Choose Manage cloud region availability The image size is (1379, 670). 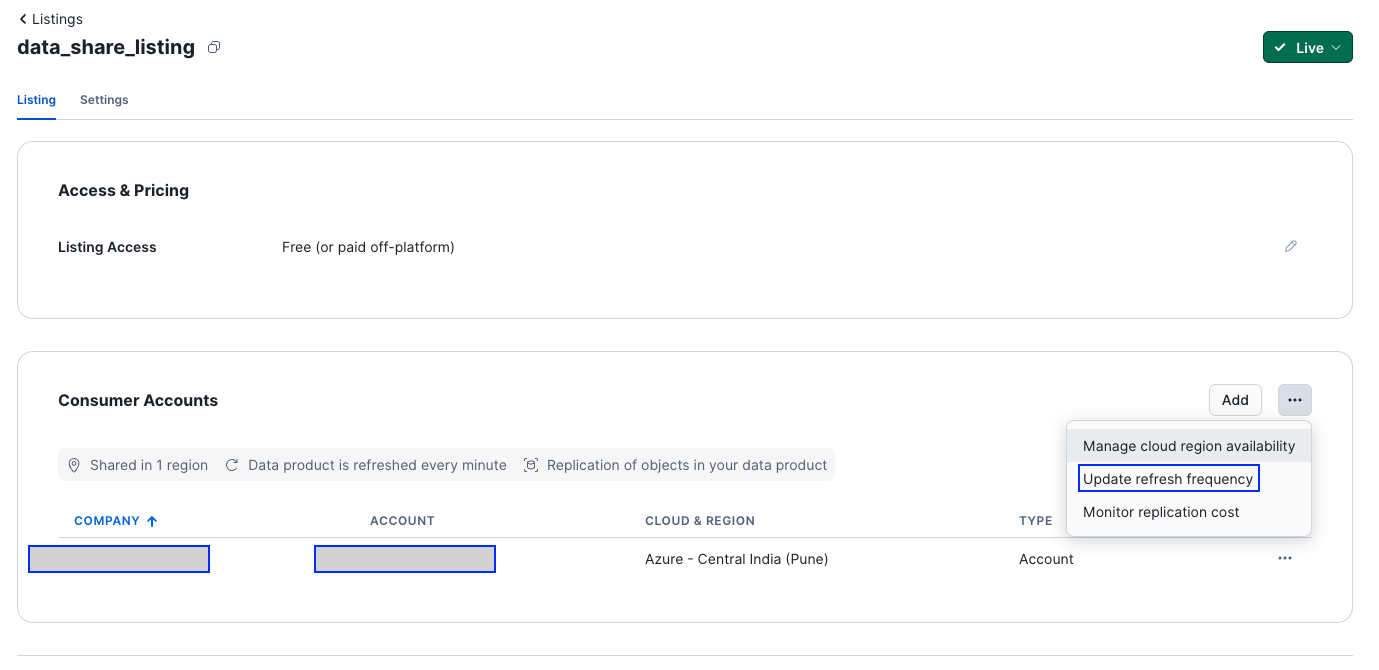click(1188, 445)
